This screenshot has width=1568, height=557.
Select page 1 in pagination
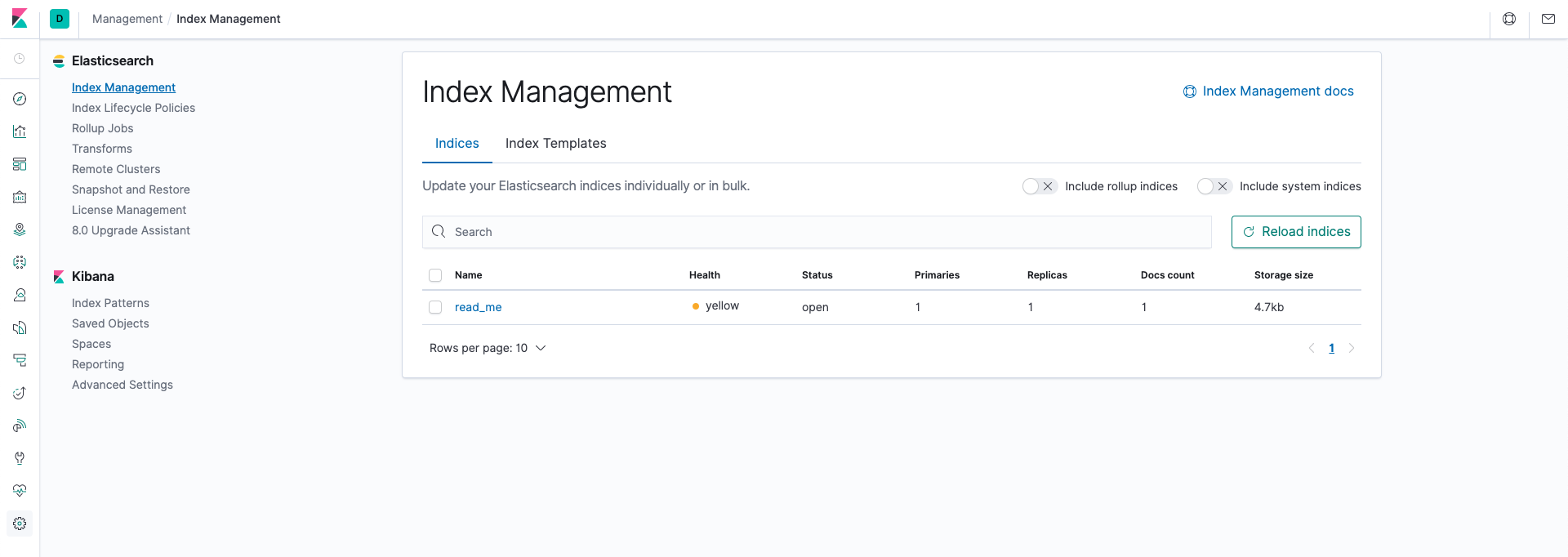click(1331, 348)
